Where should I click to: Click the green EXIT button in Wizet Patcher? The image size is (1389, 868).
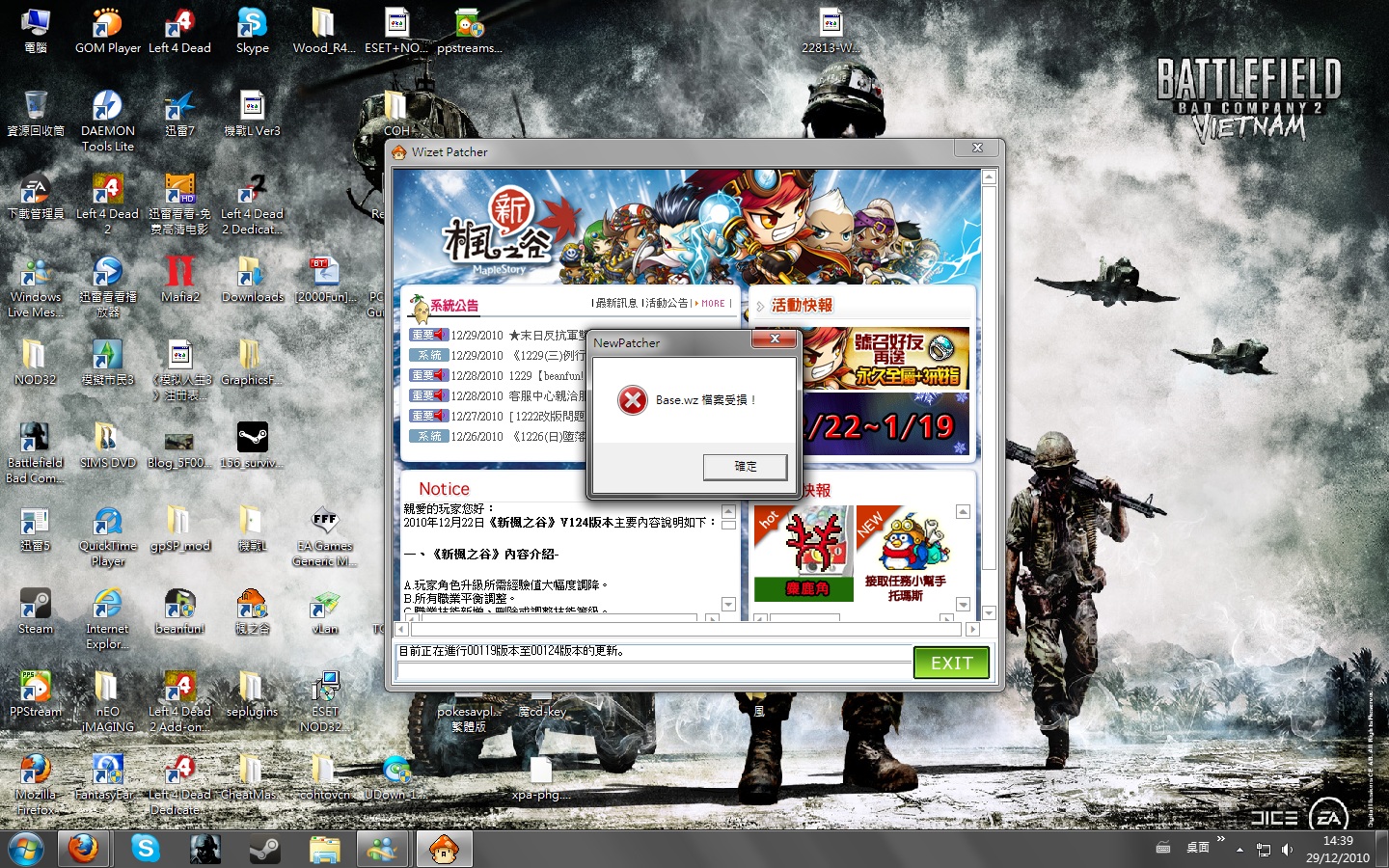tap(951, 663)
